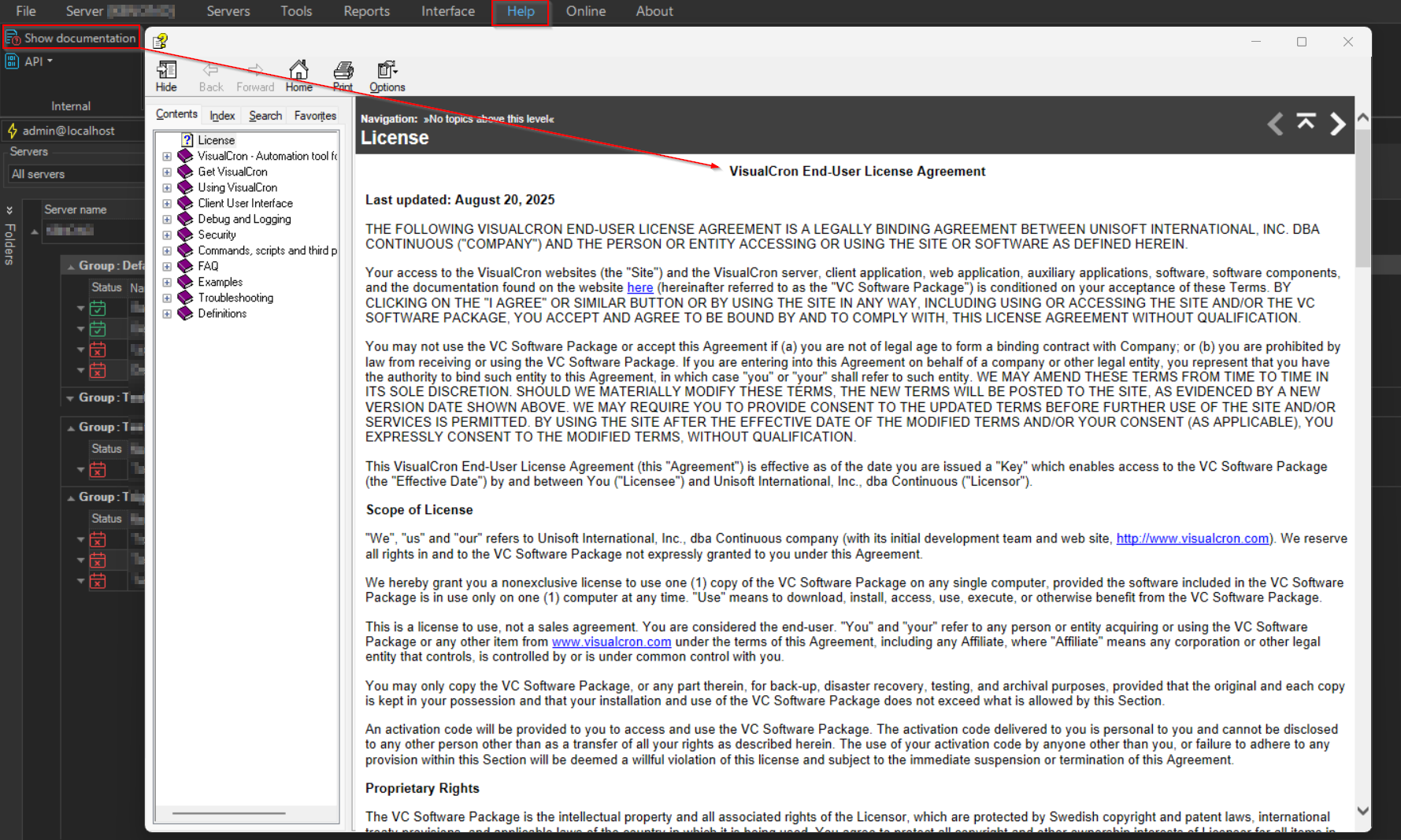Click the 'here' documentation link
This screenshot has height=840, width=1401.
pos(639,288)
